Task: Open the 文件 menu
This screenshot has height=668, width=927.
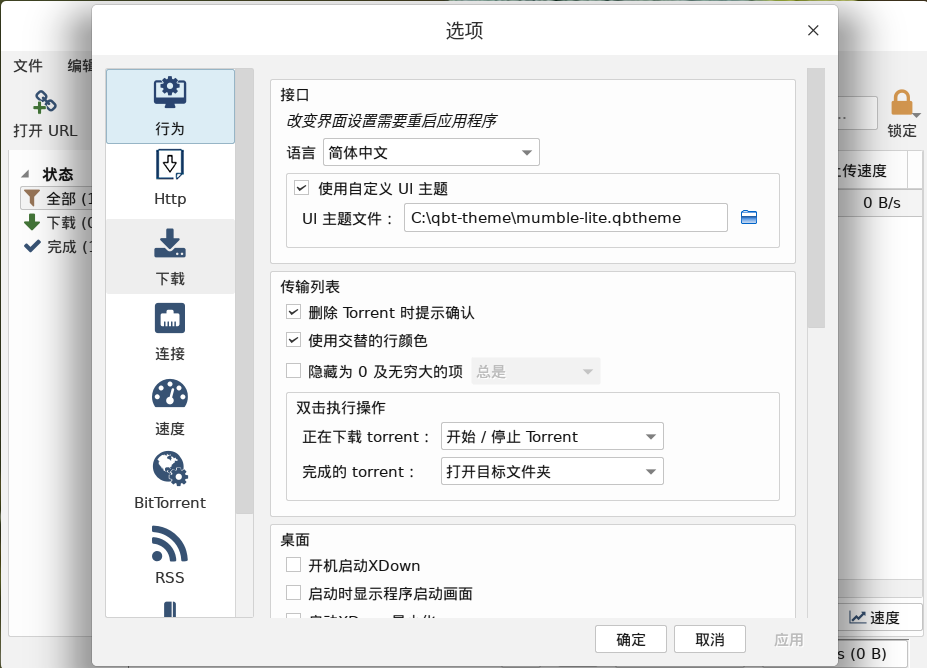Action: click(x=28, y=66)
